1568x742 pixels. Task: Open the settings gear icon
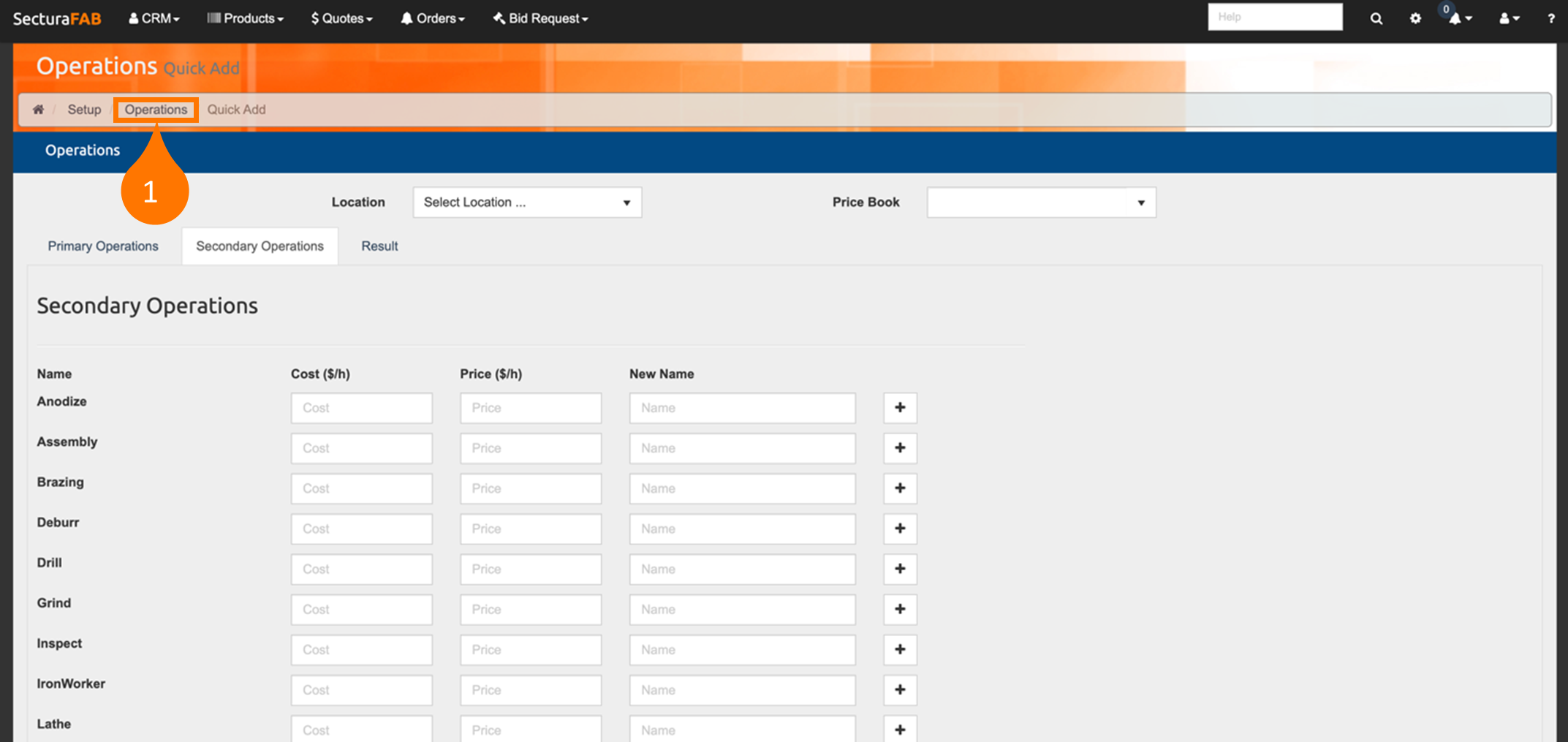point(1415,19)
